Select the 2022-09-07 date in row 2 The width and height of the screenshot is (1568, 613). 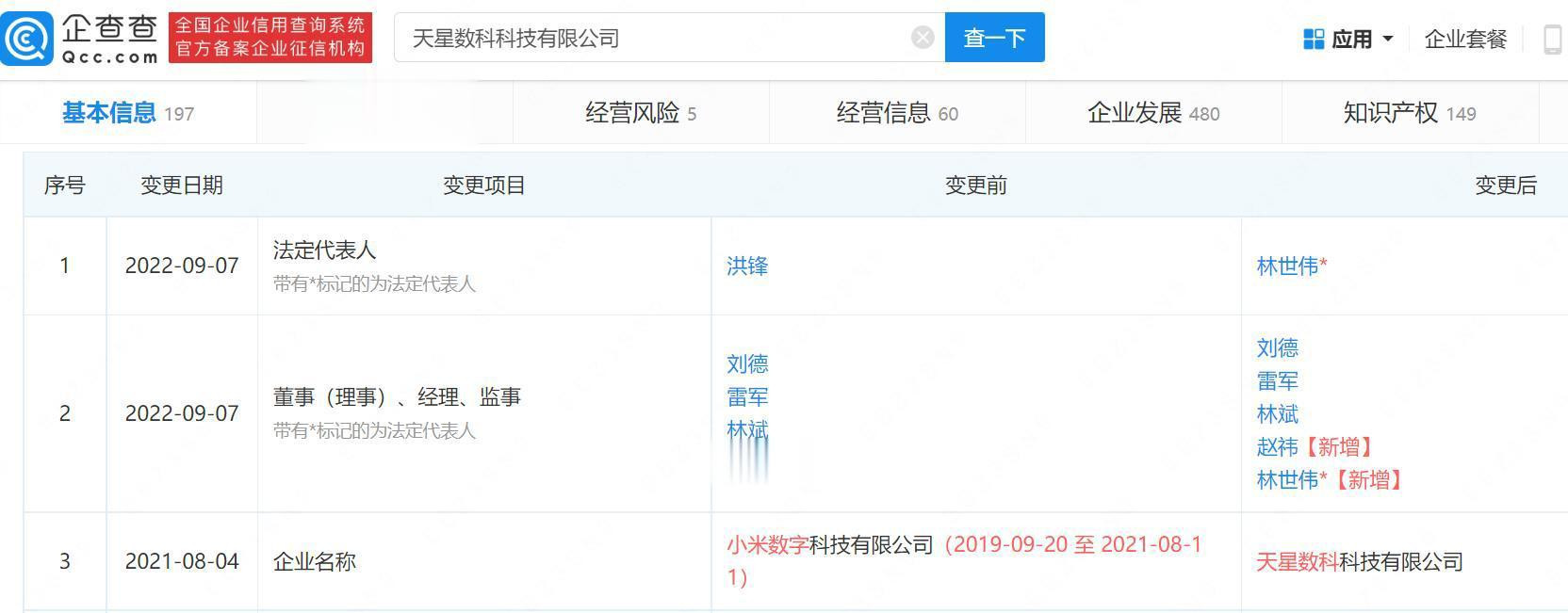click(182, 413)
